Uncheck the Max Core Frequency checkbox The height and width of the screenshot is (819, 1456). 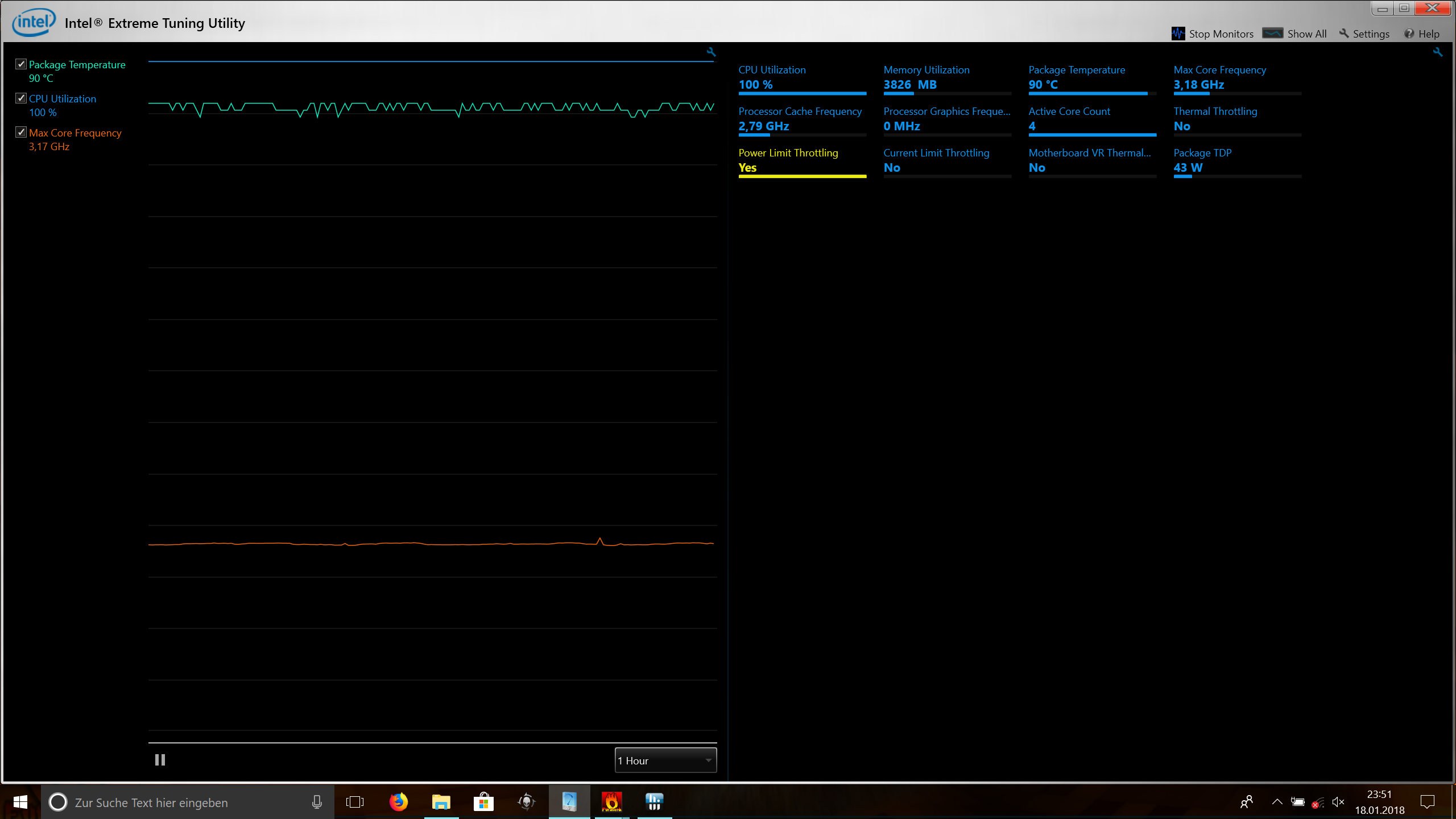21,133
